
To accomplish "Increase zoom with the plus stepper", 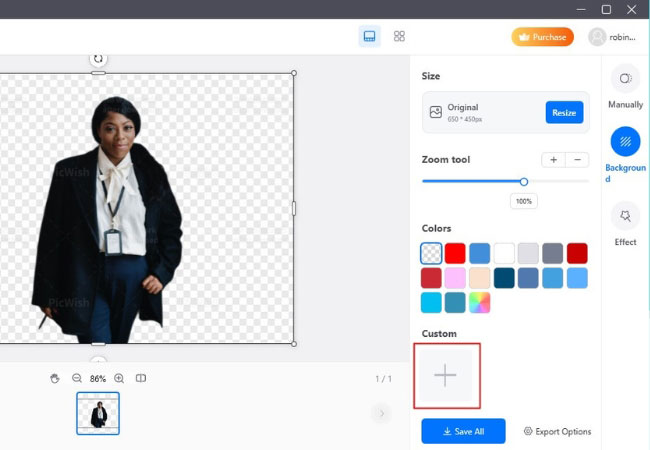I will coord(553,160).
